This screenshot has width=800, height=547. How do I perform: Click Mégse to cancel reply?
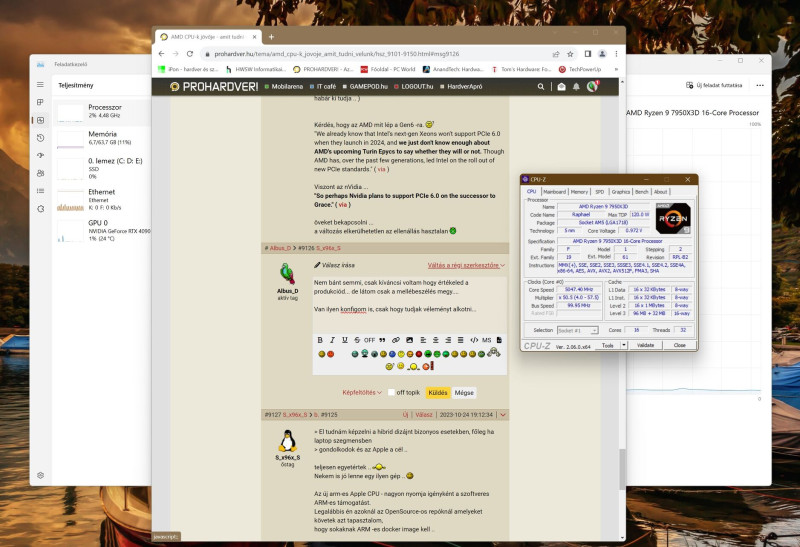click(x=464, y=392)
